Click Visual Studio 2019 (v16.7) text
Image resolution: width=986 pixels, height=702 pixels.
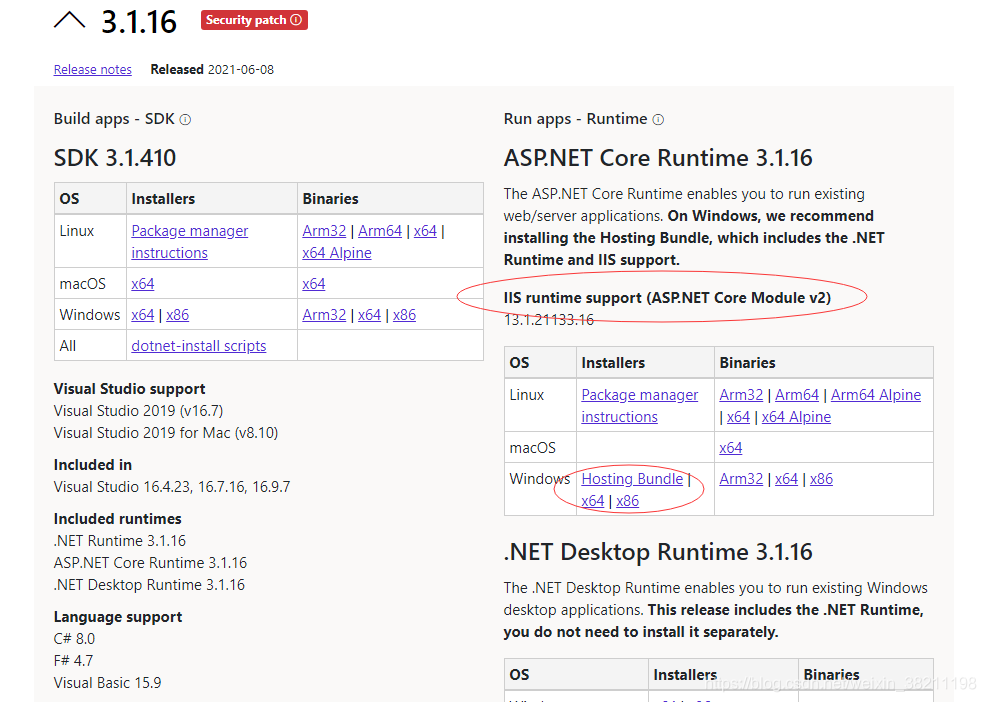click(138, 411)
